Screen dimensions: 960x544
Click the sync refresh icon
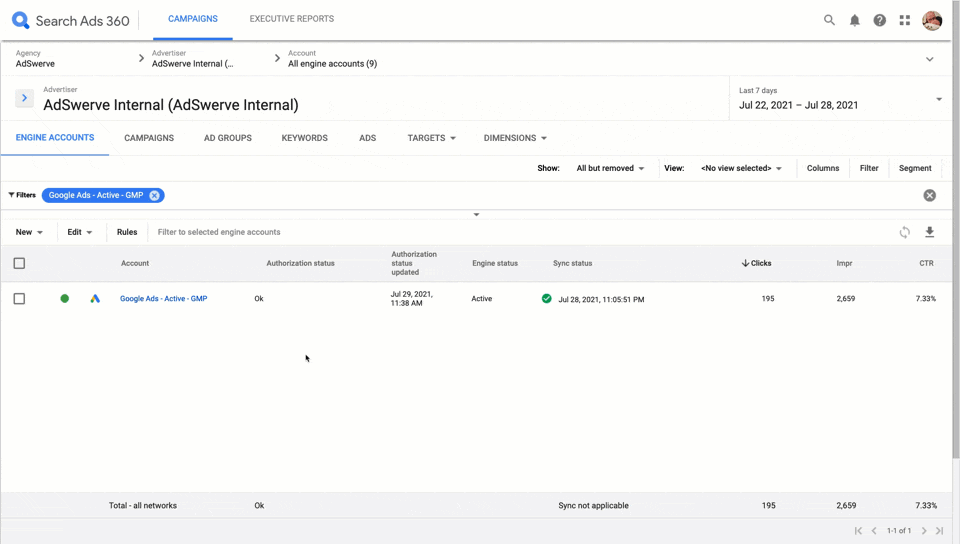[904, 232]
